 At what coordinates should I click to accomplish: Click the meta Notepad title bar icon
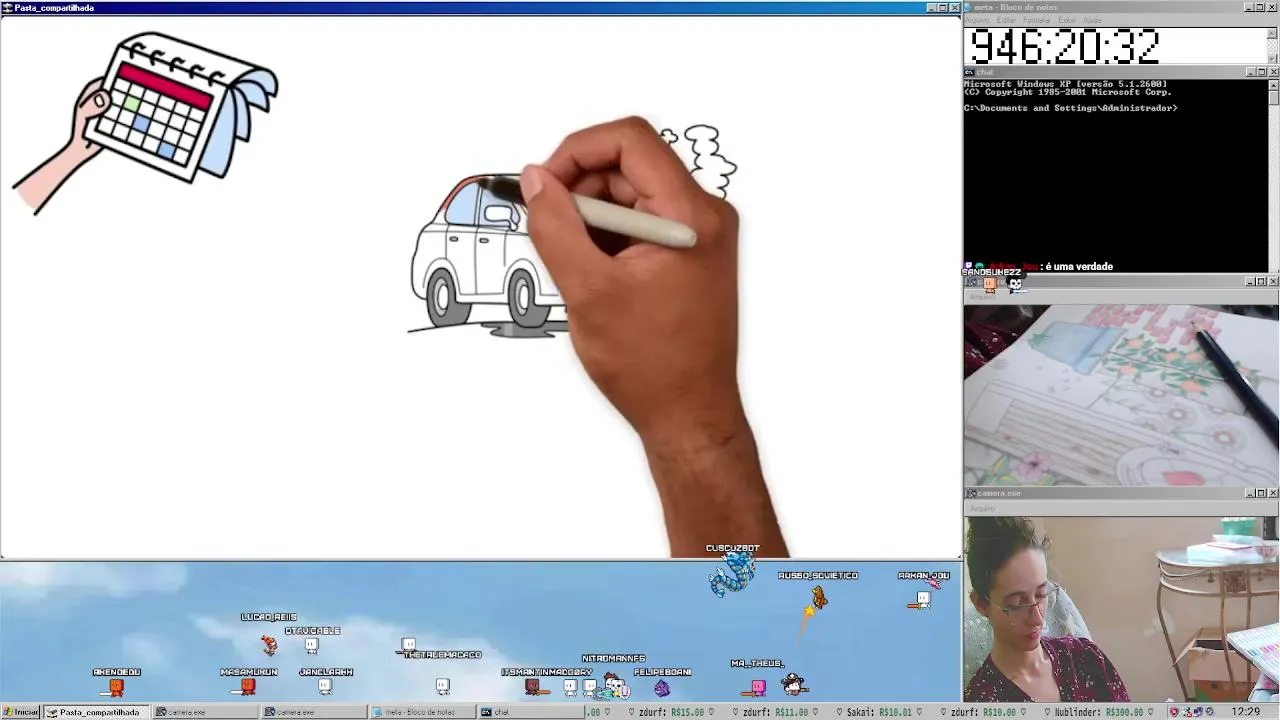[x=969, y=7]
